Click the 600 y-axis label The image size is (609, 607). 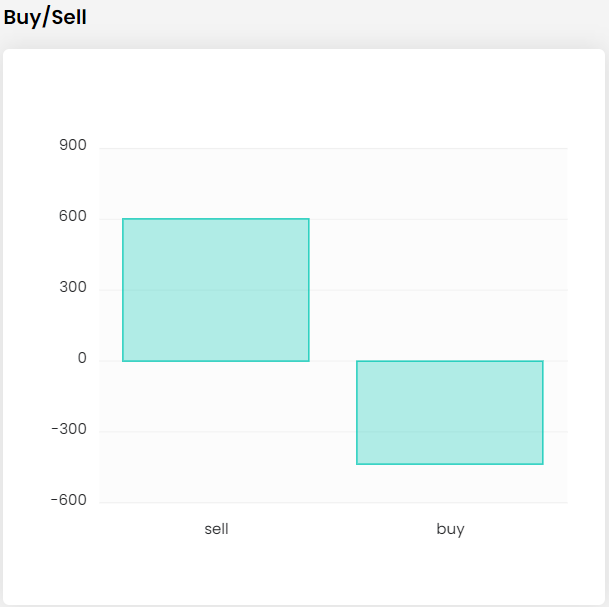click(x=74, y=217)
